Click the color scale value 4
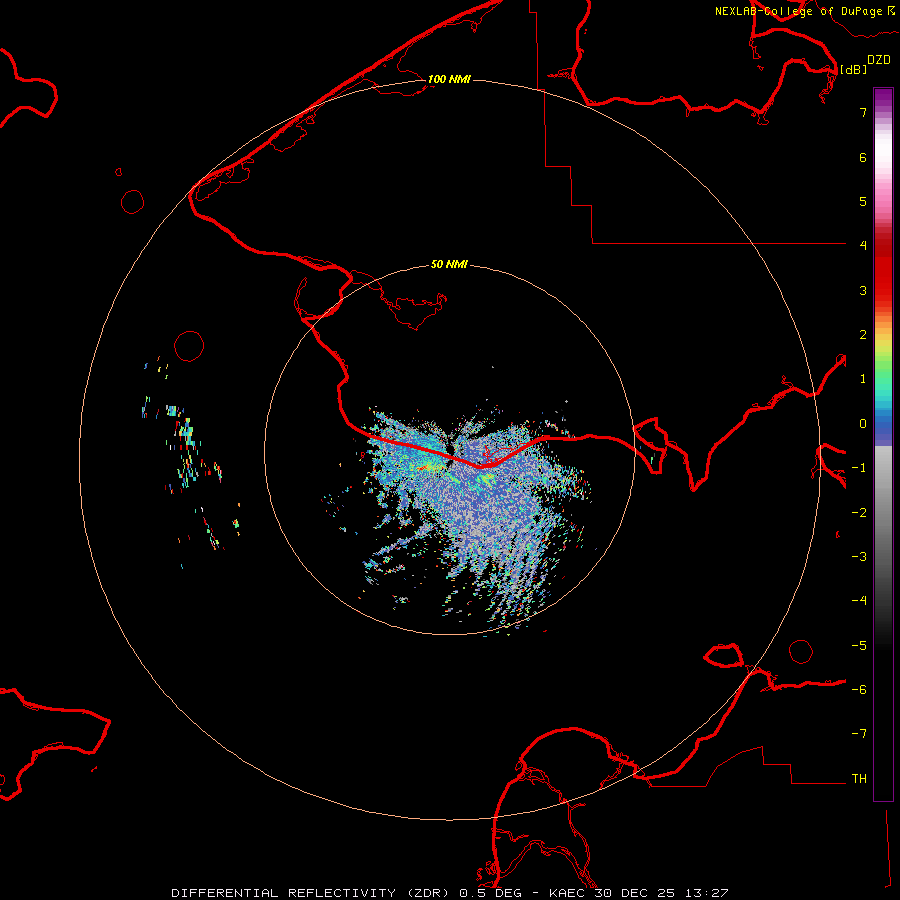900x900 pixels. tap(863, 246)
